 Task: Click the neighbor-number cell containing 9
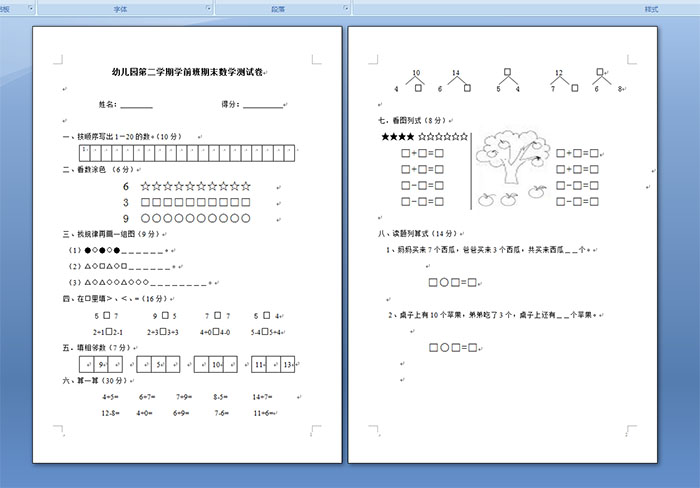[101, 364]
